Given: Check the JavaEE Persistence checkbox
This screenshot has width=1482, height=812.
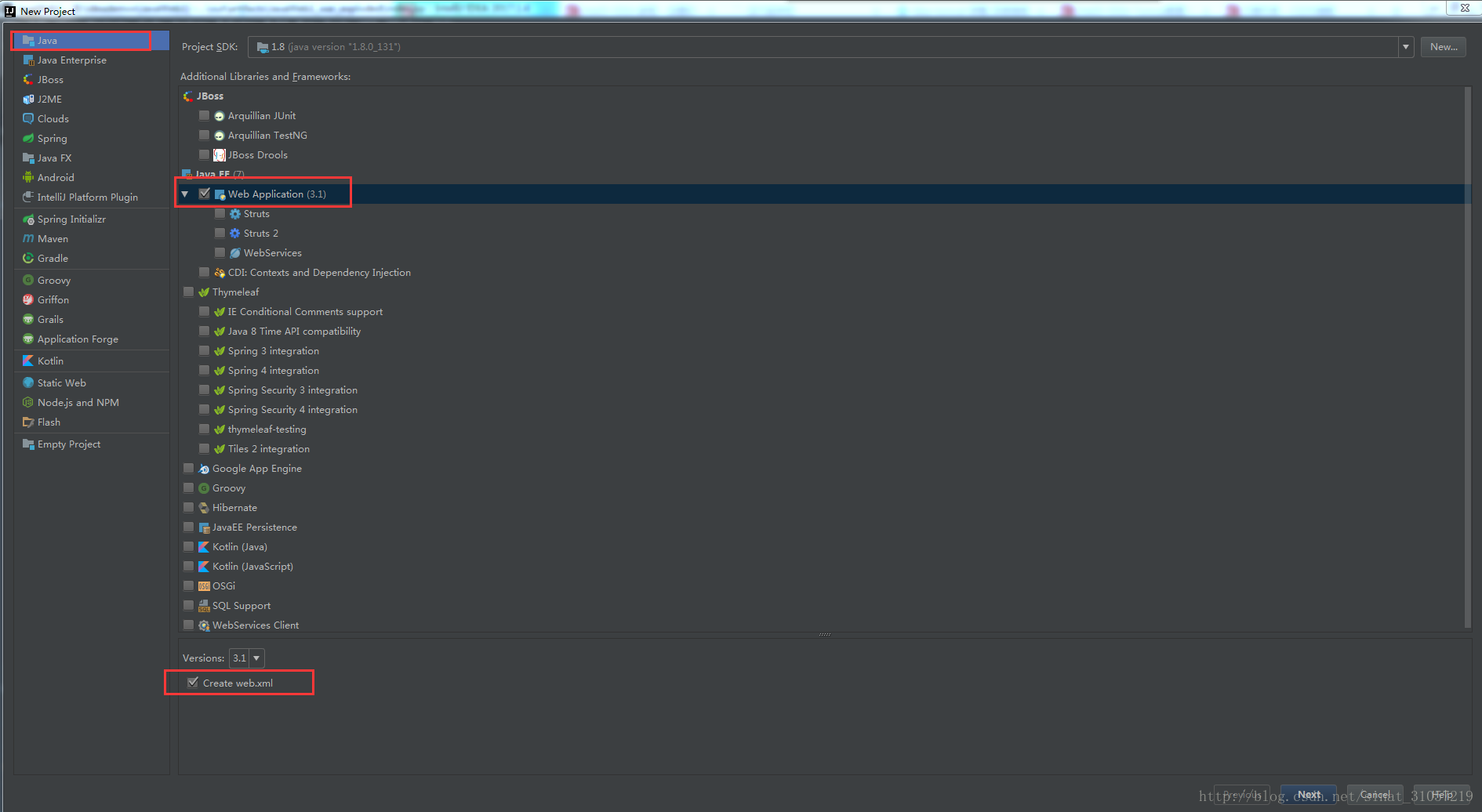Looking at the screenshot, I should click(188, 527).
